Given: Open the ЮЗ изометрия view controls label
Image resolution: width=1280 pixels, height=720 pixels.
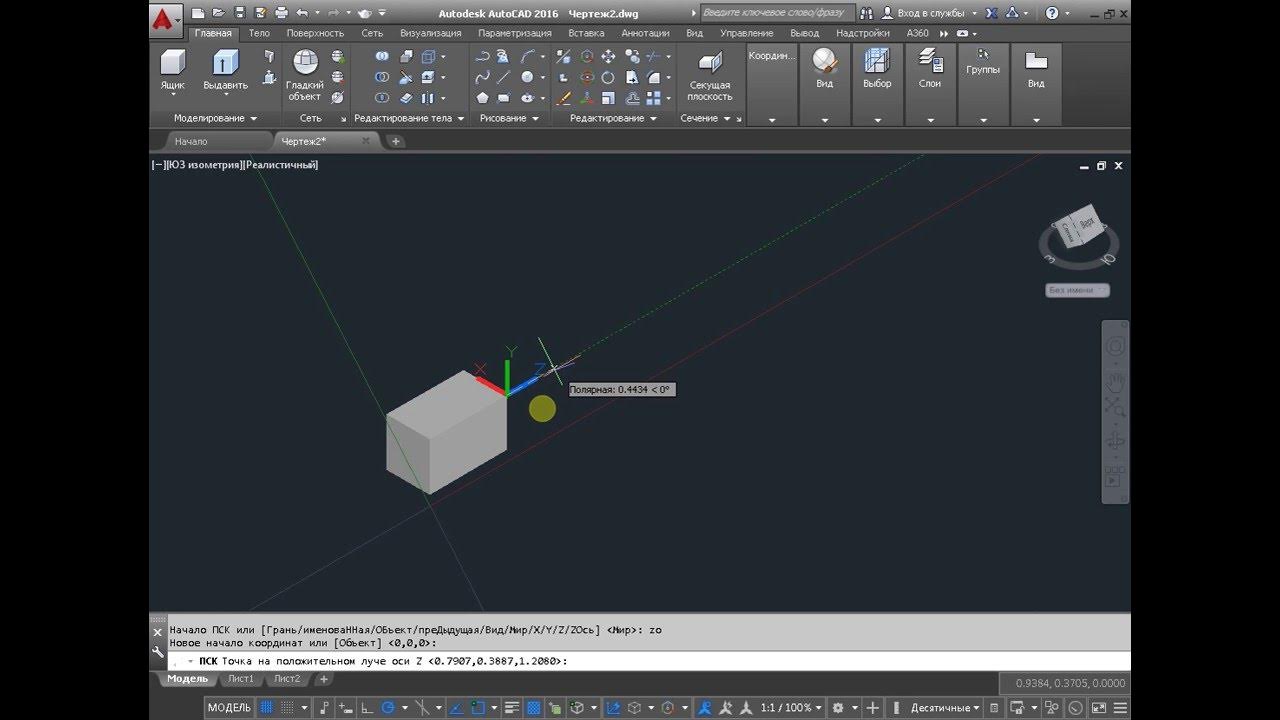Looking at the screenshot, I should (204, 165).
